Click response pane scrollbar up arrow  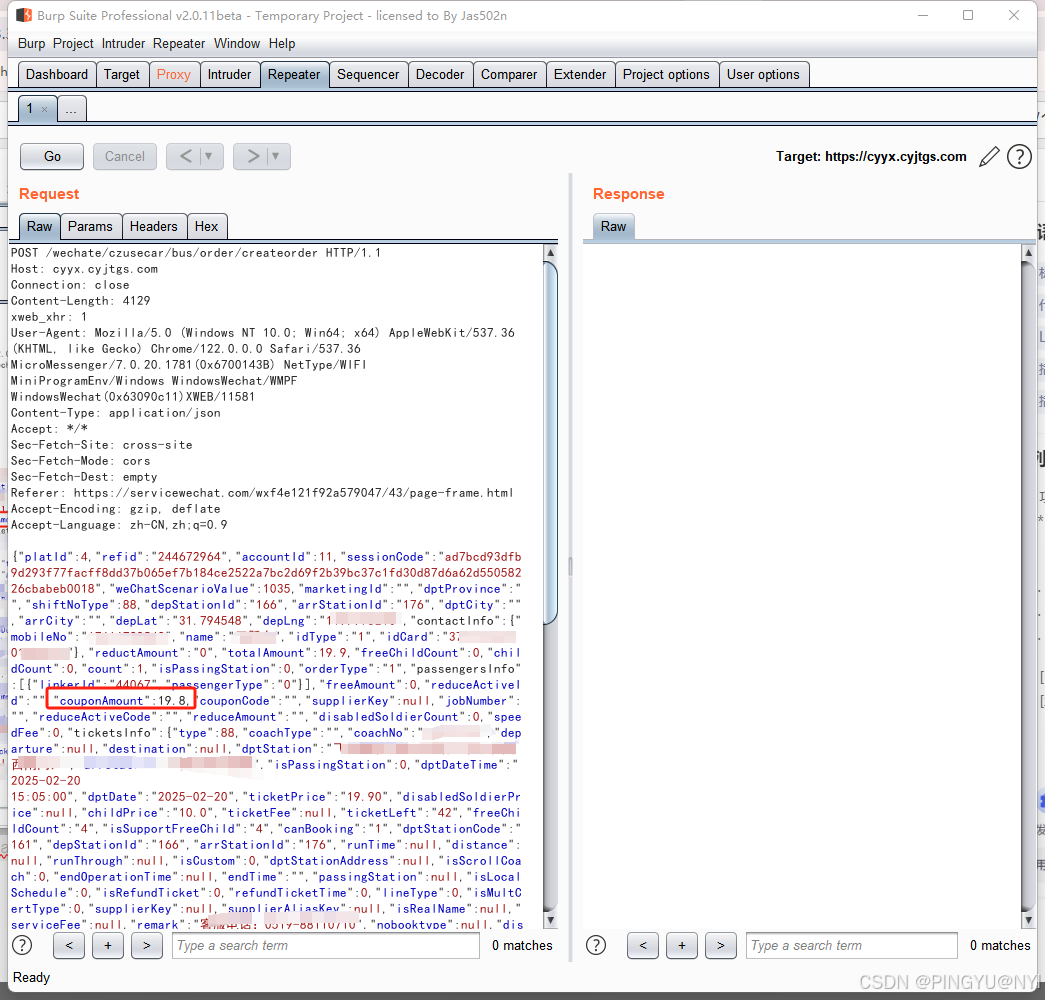[x=1028, y=253]
